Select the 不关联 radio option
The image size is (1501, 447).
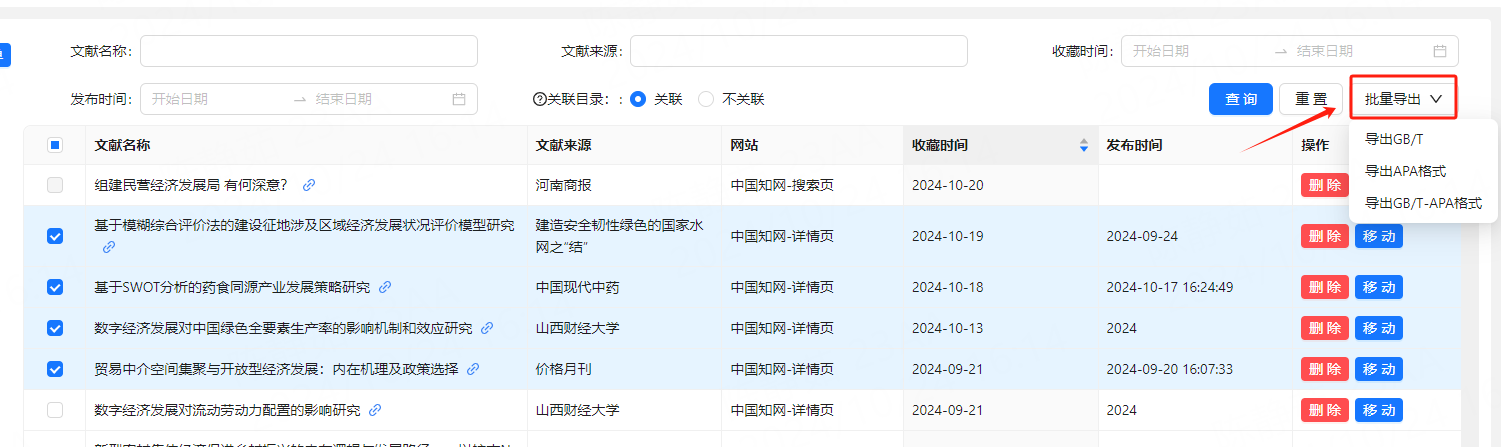(706, 99)
